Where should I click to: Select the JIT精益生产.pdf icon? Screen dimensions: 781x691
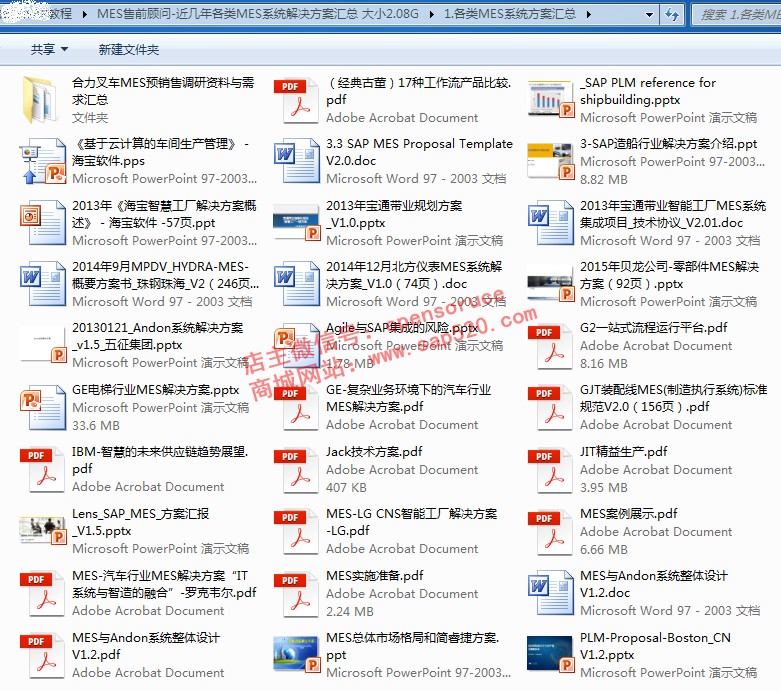point(550,470)
